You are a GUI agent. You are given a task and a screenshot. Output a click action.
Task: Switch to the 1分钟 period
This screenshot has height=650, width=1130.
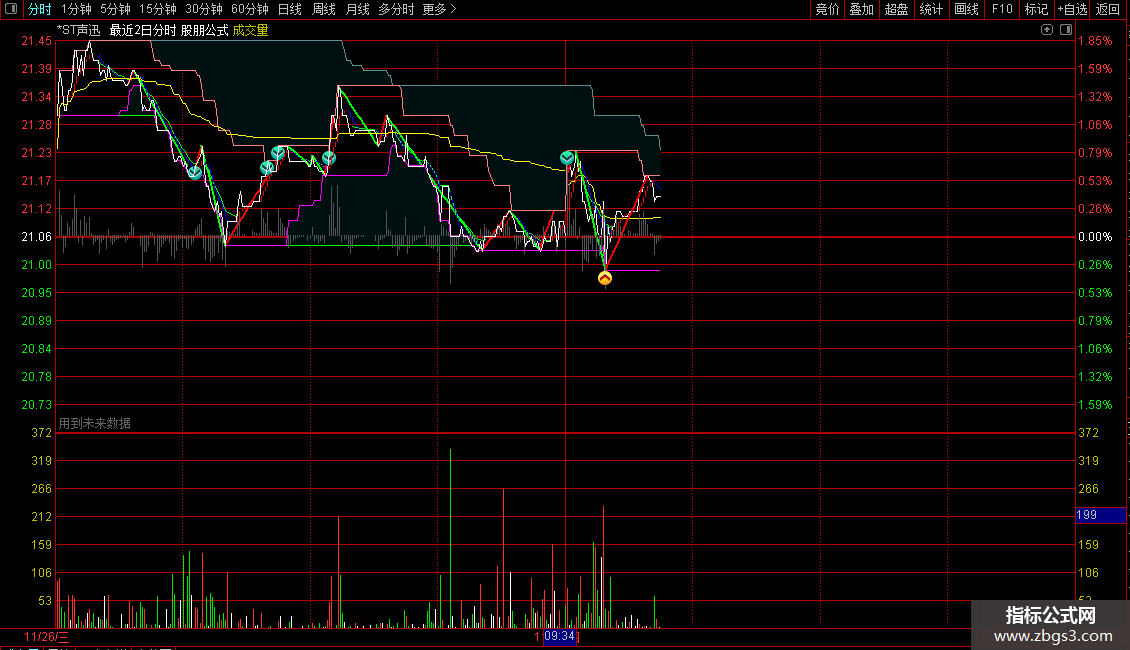(x=76, y=9)
